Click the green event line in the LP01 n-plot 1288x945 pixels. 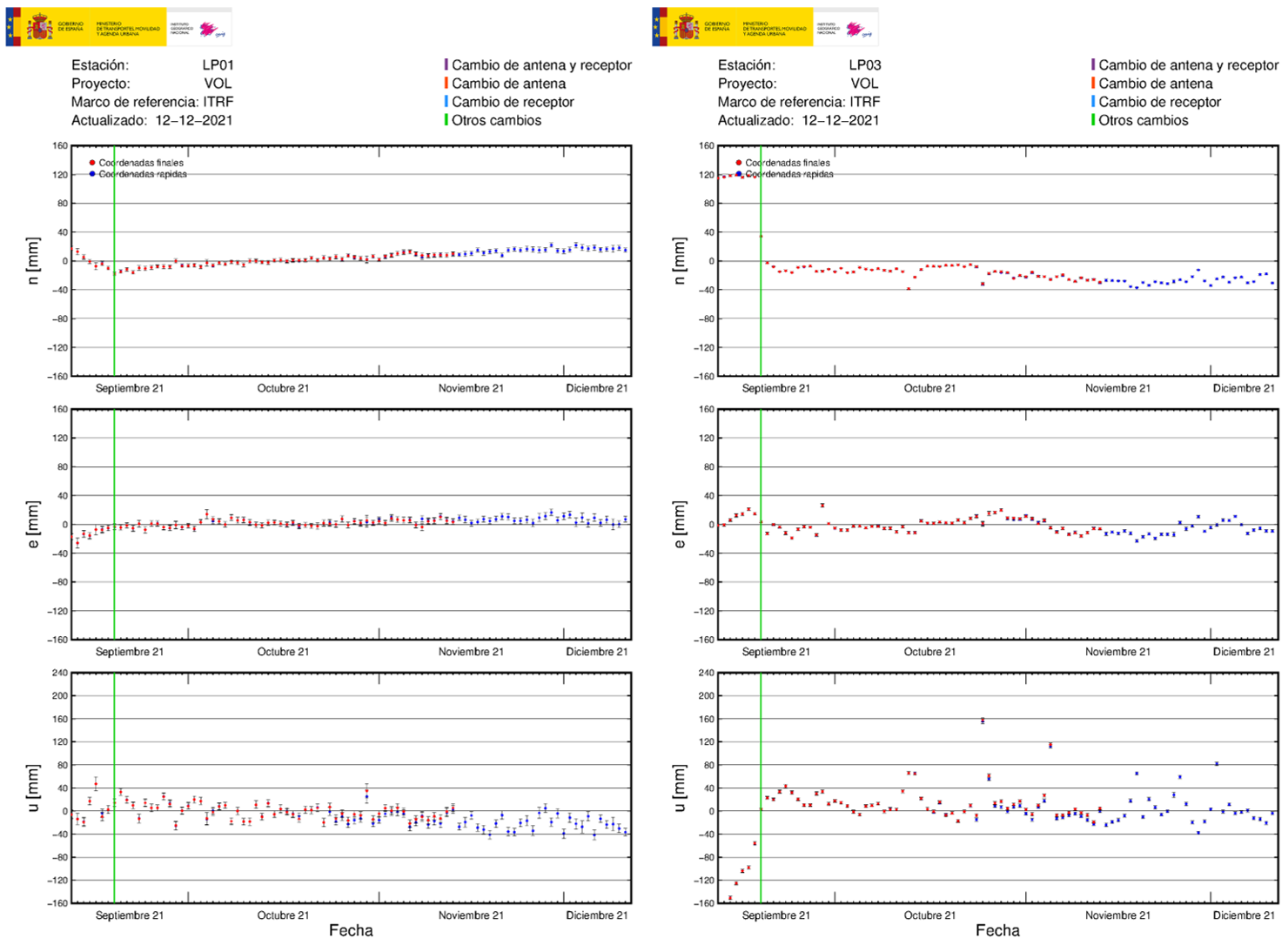click(116, 261)
